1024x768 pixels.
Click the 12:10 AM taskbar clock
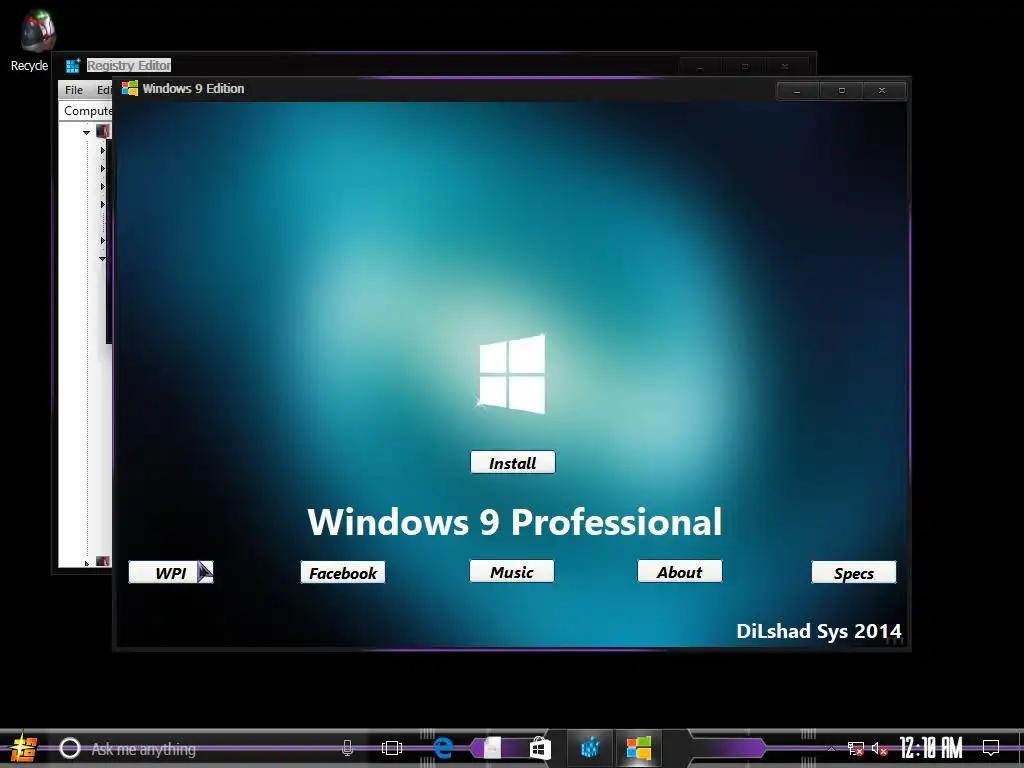pyautogui.click(x=931, y=748)
